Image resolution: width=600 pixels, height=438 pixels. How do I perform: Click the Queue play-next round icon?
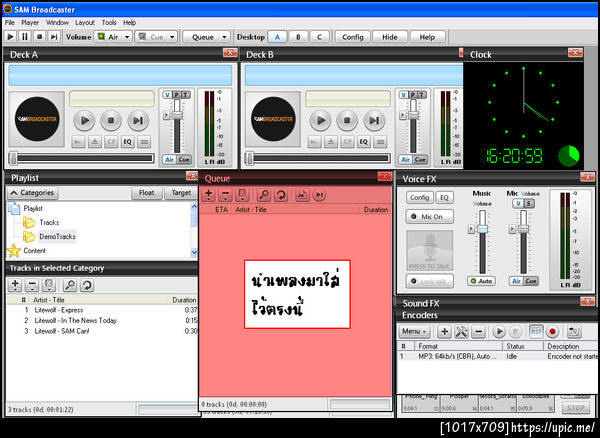point(319,195)
